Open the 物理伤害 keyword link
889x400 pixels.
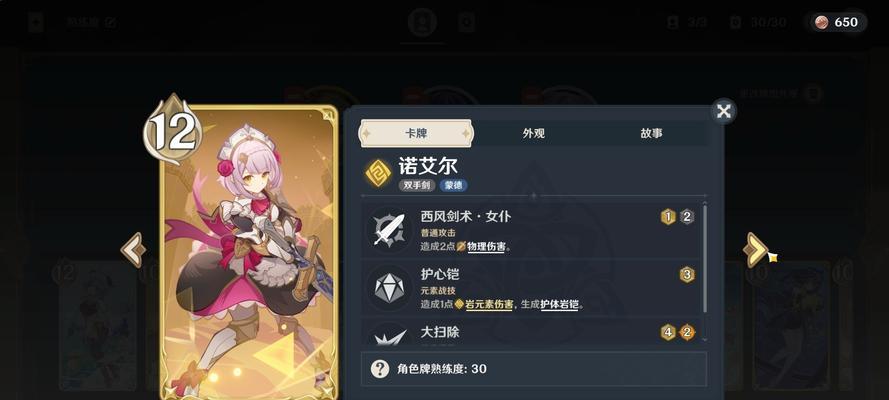(x=486, y=247)
